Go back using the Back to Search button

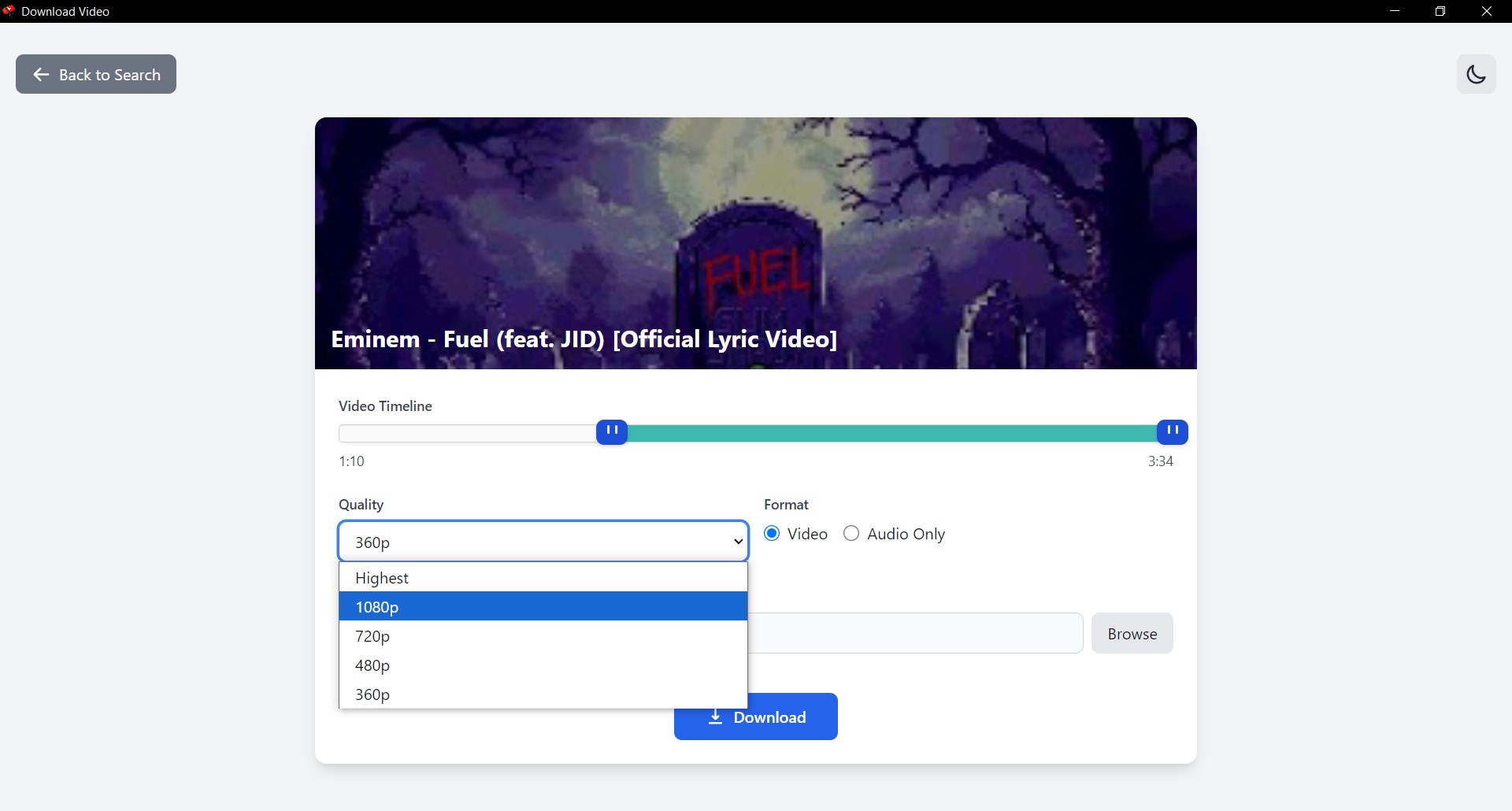tap(96, 74)
